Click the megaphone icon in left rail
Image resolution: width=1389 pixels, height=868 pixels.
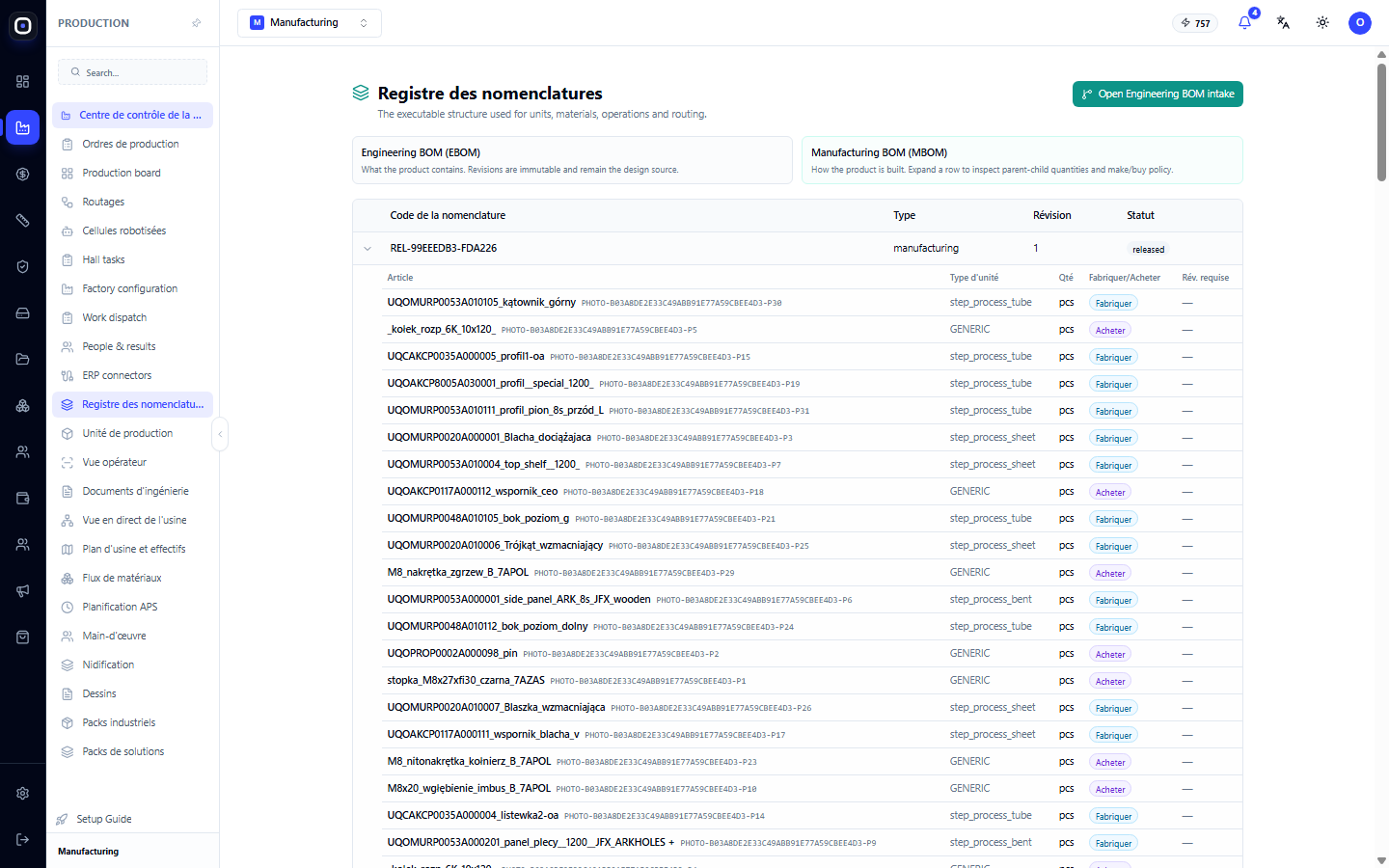[23, 590]
